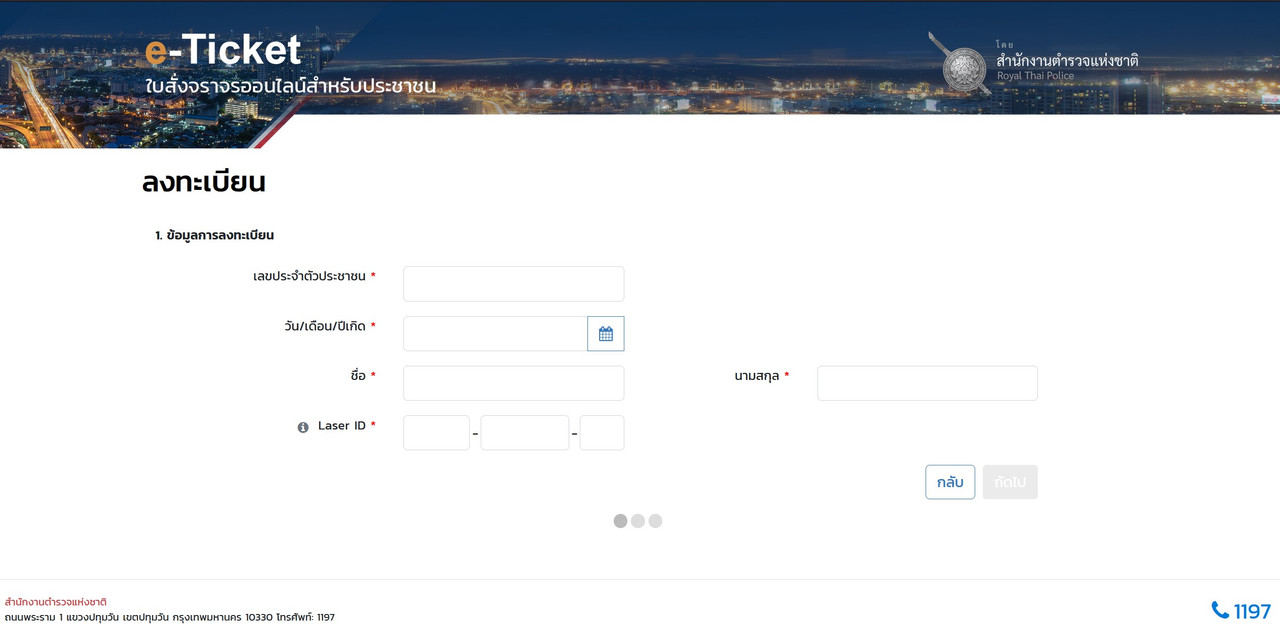Click the ลงทะเบียน page heading
Image resolution: width=1280 pixels, height=632 pixels.
tap(204, 182)
